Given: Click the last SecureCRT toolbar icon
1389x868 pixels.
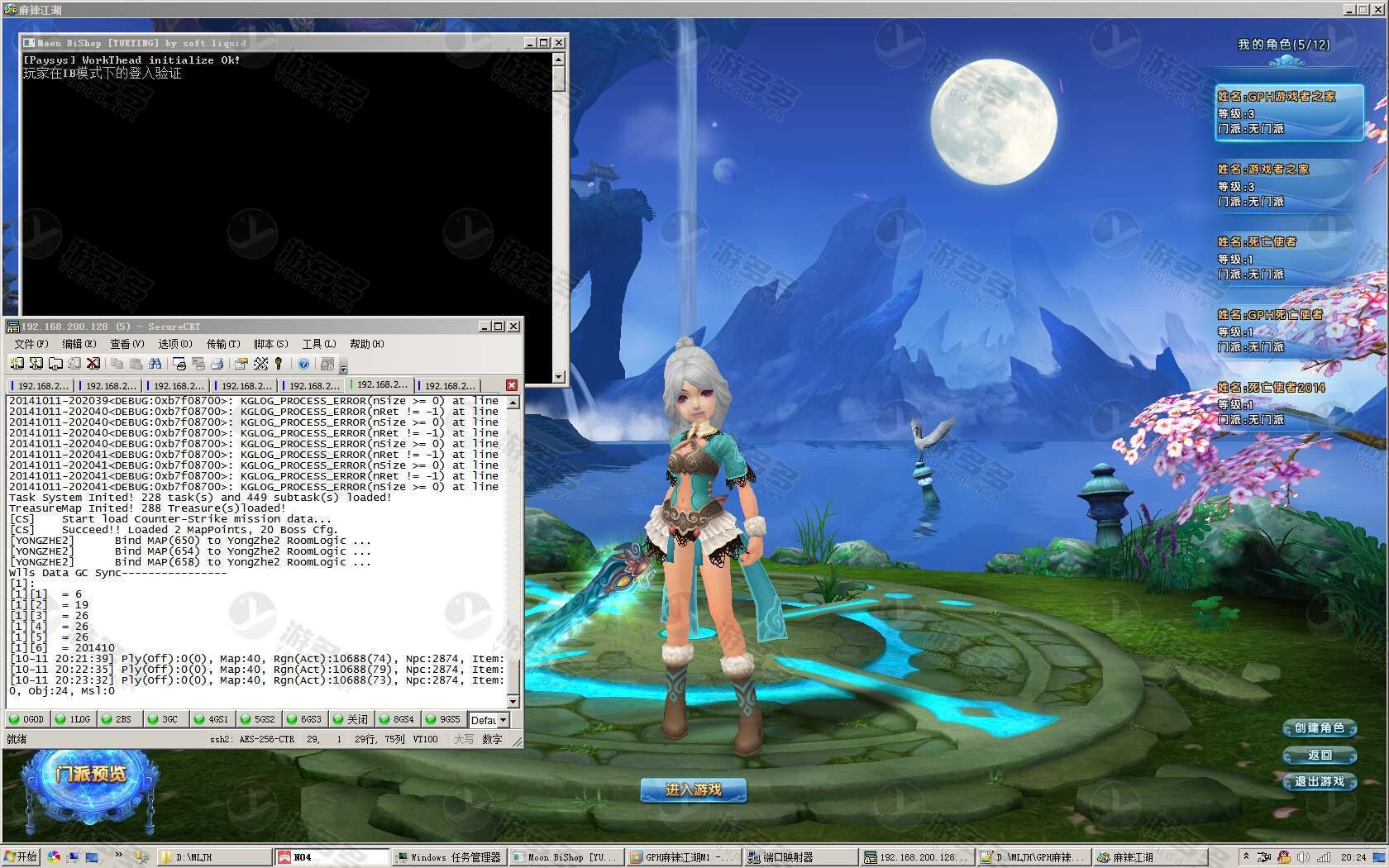Looking at the screenshot, I should pos(327,364).
